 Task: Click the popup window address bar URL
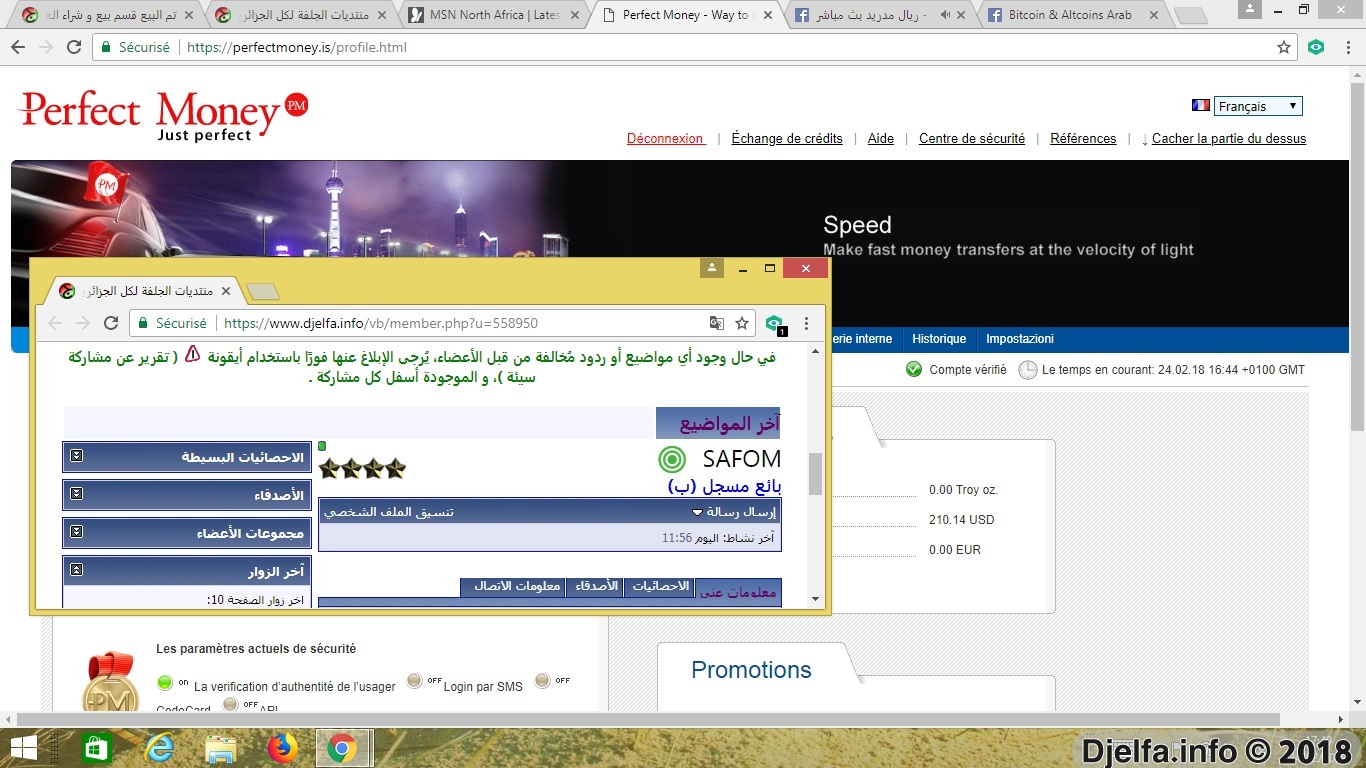[381, 323]
